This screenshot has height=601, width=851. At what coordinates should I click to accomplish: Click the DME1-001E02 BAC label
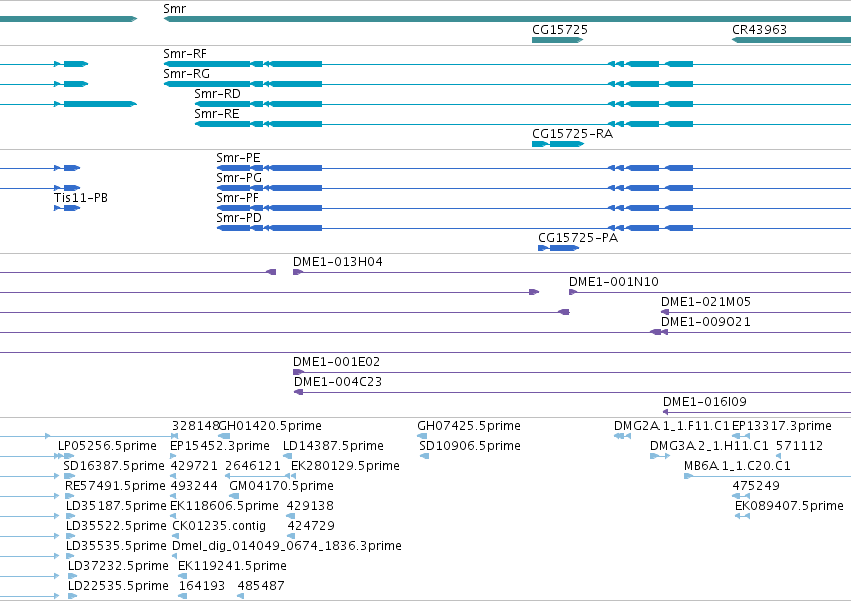336,362
